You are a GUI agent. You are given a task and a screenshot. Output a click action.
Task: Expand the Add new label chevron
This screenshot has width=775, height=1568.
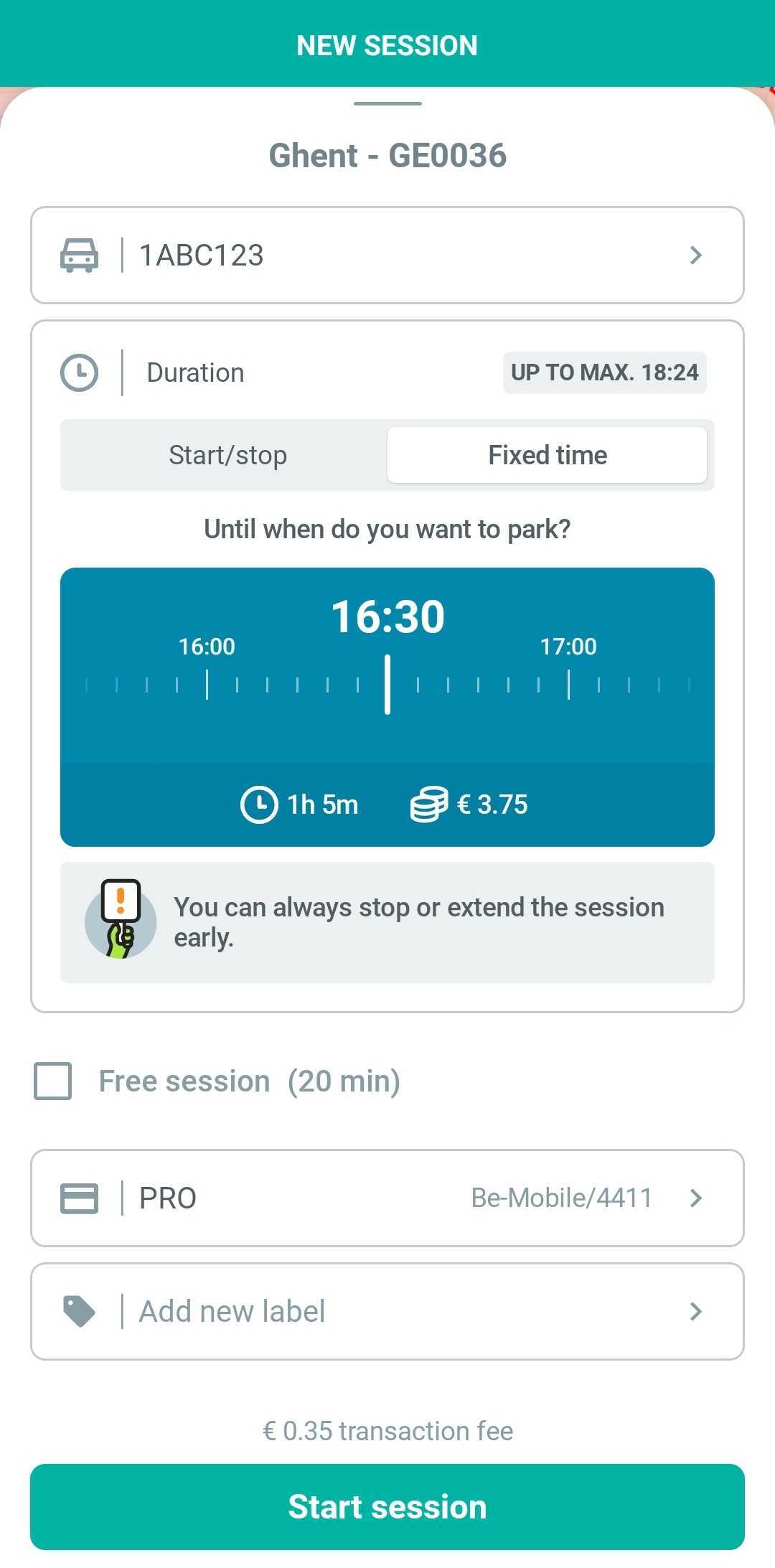pos(695,1311)
